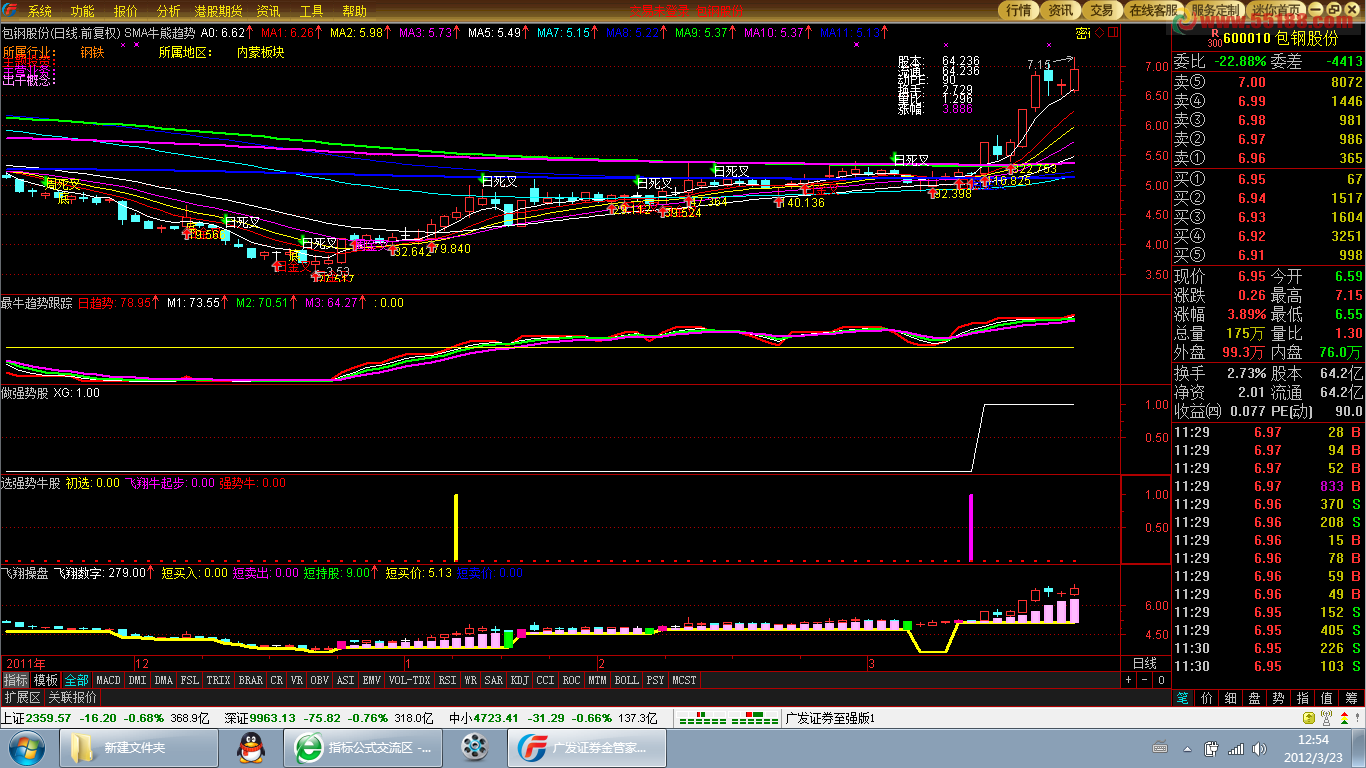
Task: Select the 价 price tab
Action: pyautogui.click(x=1207, y=698)
